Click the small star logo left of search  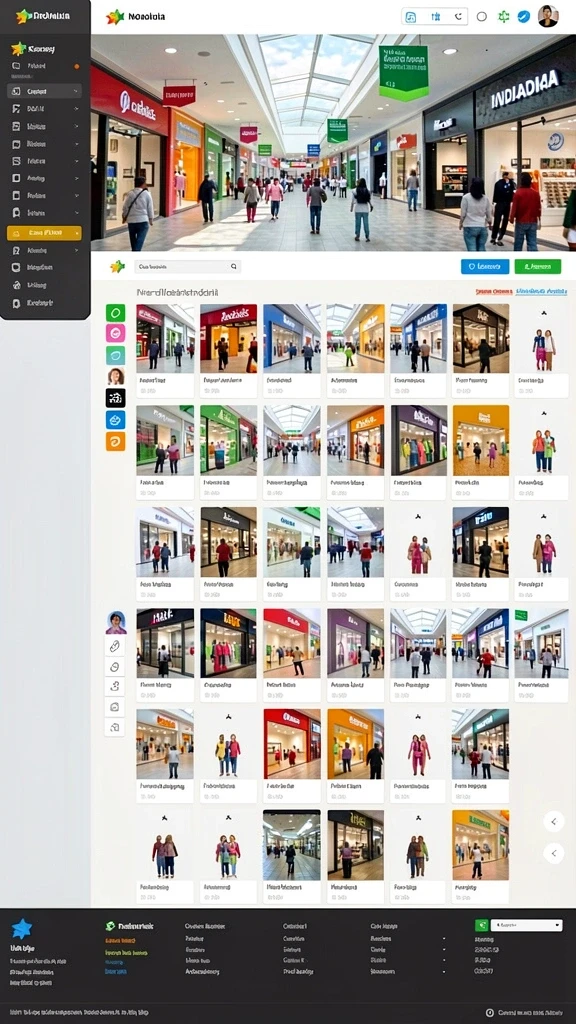pos(118,266)
